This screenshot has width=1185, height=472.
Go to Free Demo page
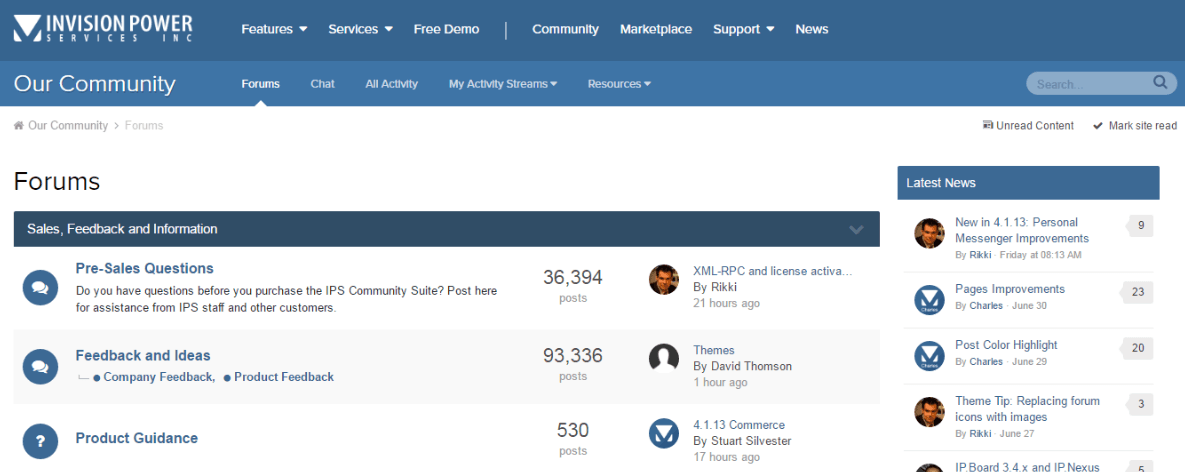click(446, 29)
